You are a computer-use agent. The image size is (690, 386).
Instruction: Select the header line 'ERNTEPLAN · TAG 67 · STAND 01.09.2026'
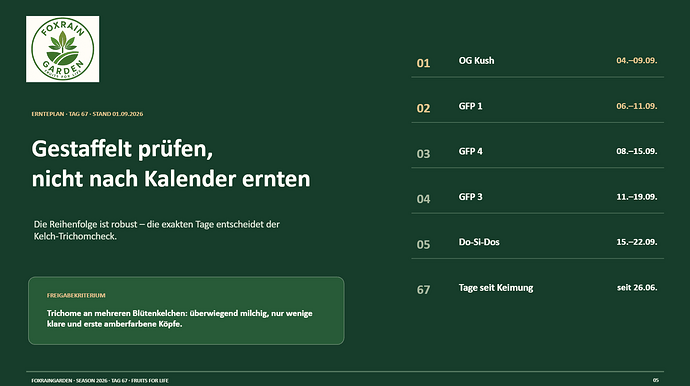[87, 114]
